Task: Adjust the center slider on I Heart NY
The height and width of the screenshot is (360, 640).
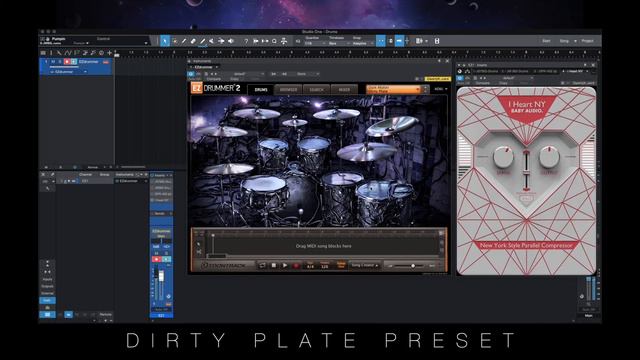Action: point(526,170)
